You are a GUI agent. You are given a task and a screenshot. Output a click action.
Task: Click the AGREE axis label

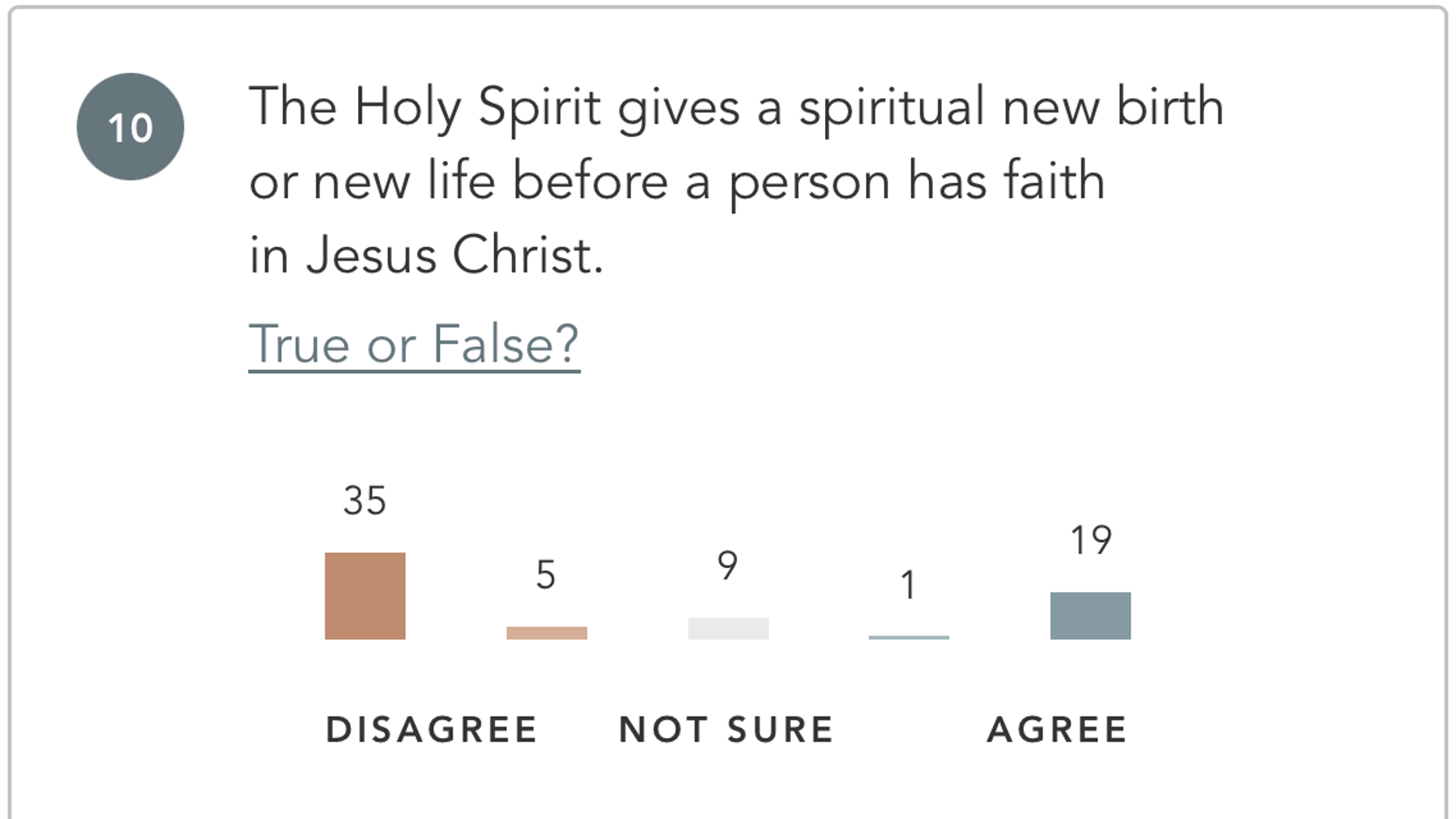(1057, 730)
